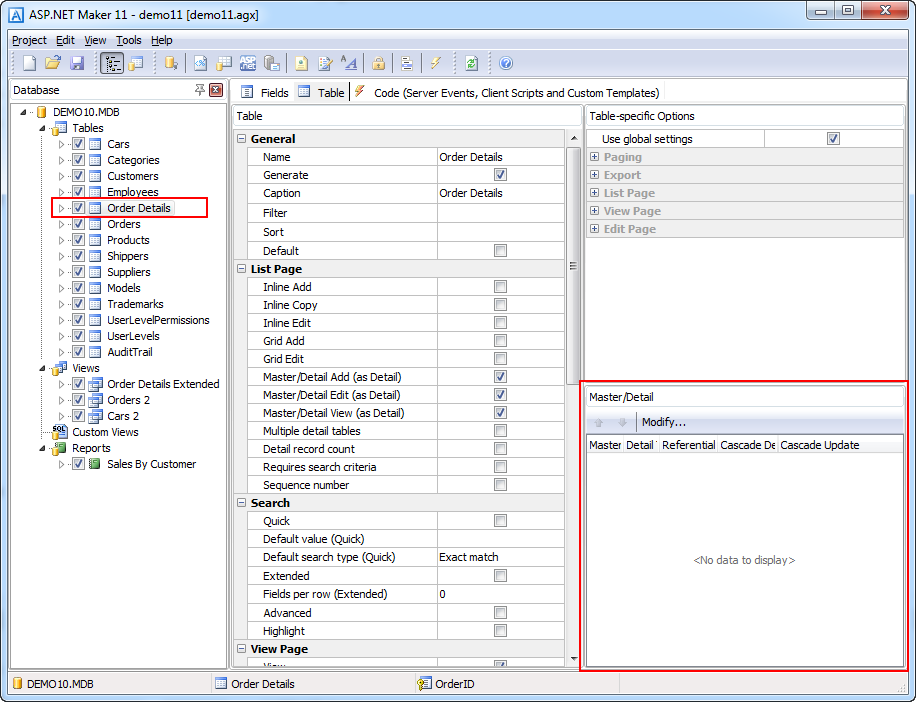Enable the Quick search checkbox
The width and height of the screenshot is (916, 702).
pyautogui.click(x=500, y=520)
